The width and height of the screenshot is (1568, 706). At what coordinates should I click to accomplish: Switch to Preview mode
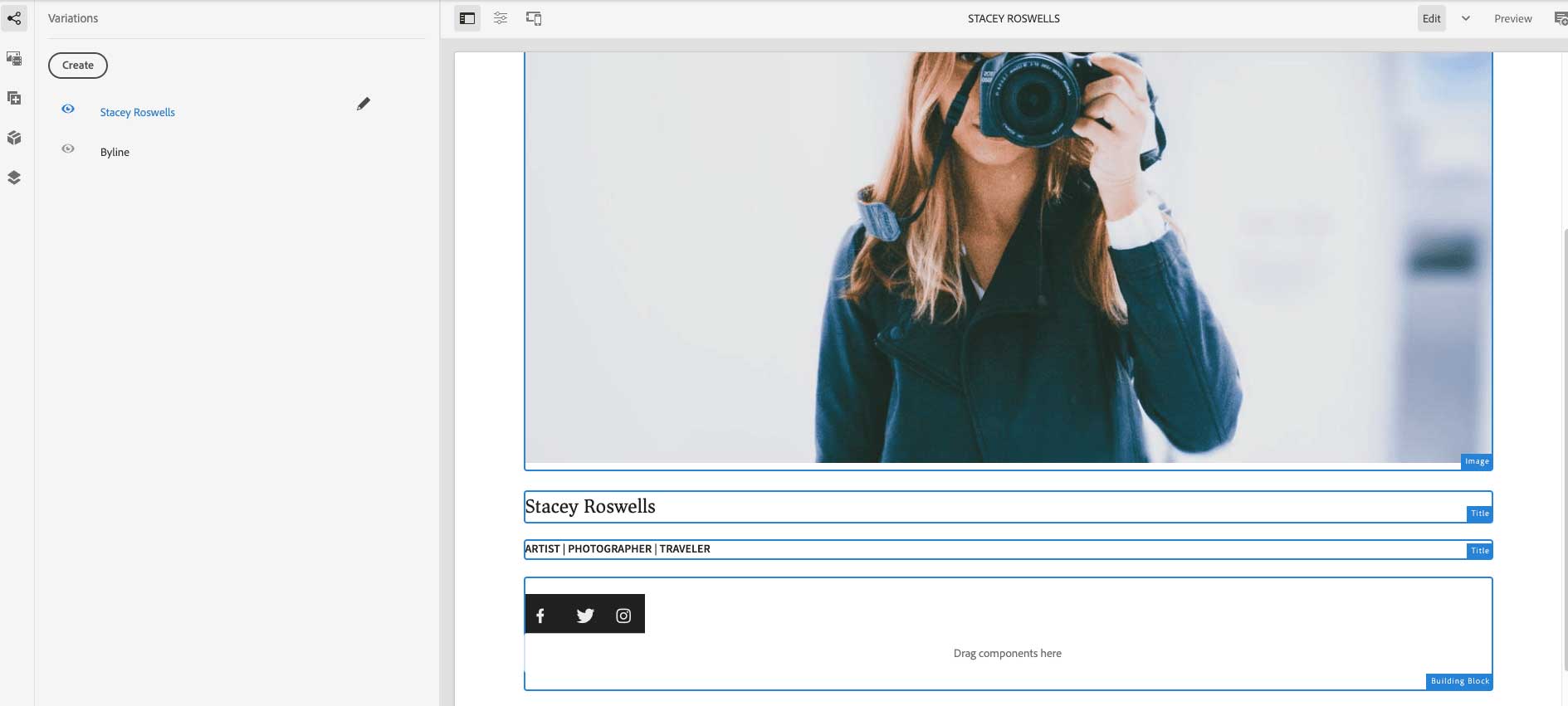[x=1512, y=18]
